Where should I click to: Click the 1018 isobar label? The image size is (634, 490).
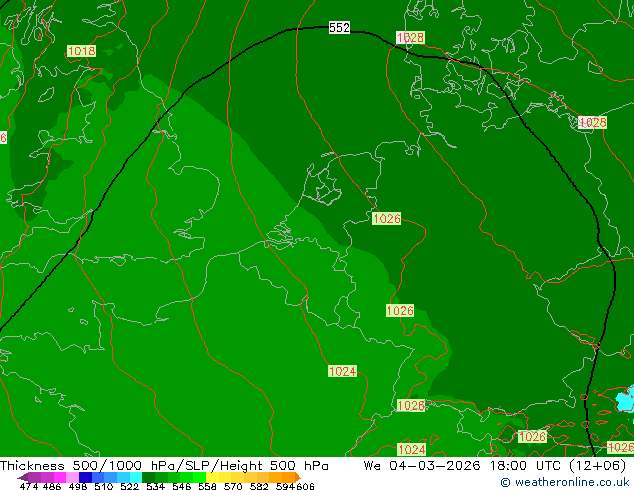pyautogui.click(x=81, y=51)
